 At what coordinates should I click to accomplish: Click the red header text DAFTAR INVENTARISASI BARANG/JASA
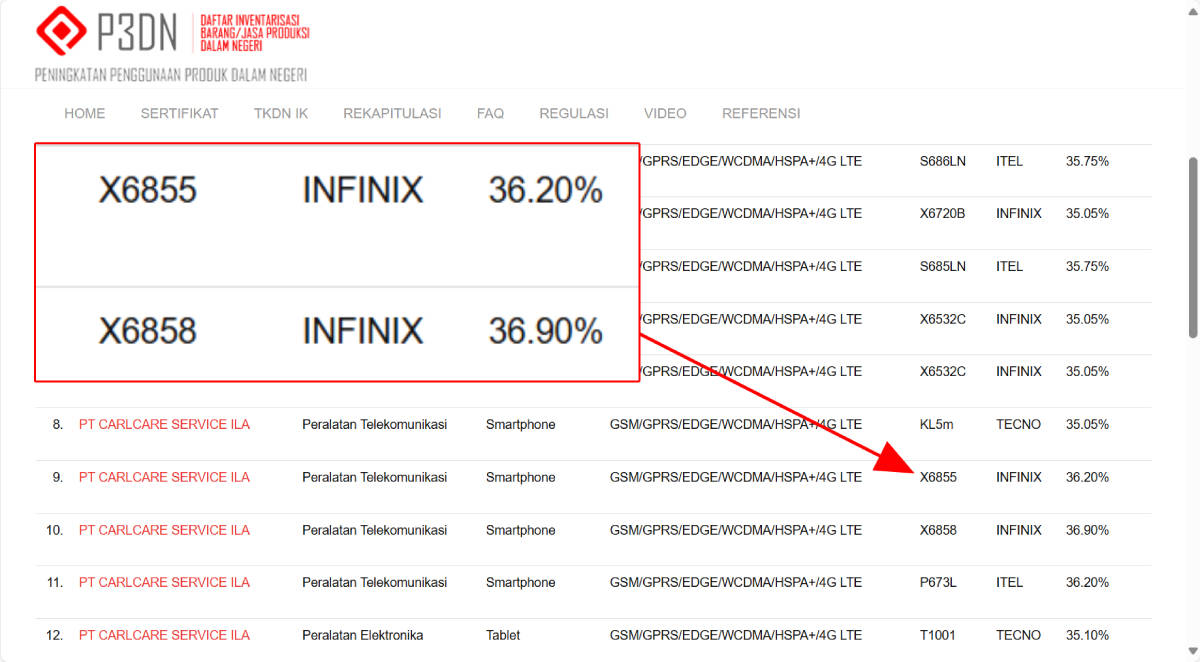(255, 32)
